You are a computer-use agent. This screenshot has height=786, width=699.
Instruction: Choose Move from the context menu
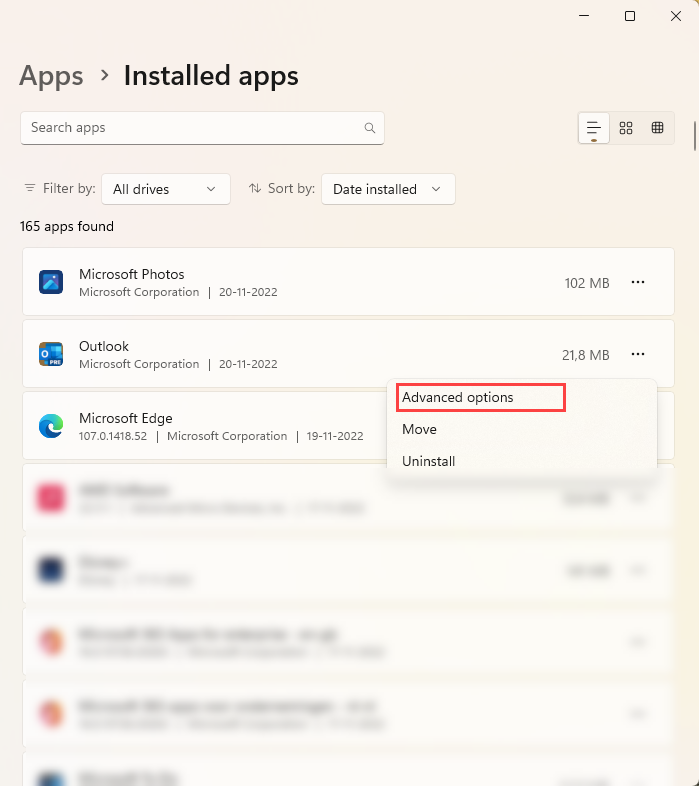pos(419,430)
